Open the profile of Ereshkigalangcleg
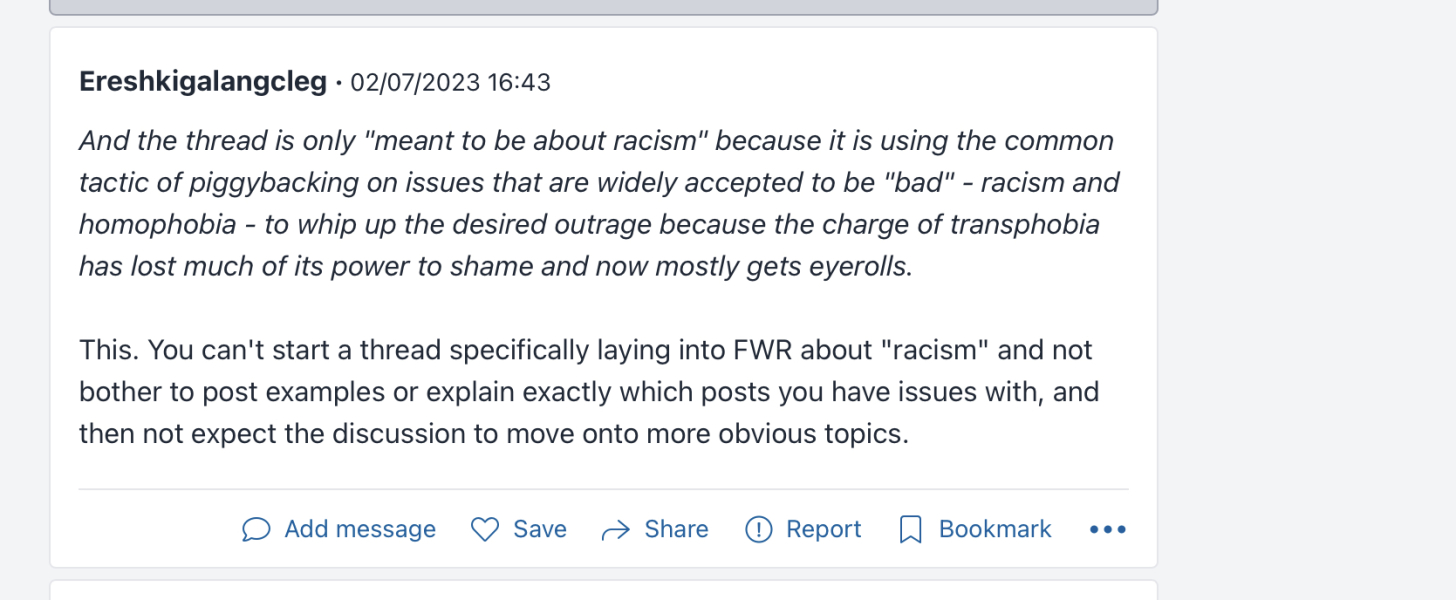 [x=203, y=82]
